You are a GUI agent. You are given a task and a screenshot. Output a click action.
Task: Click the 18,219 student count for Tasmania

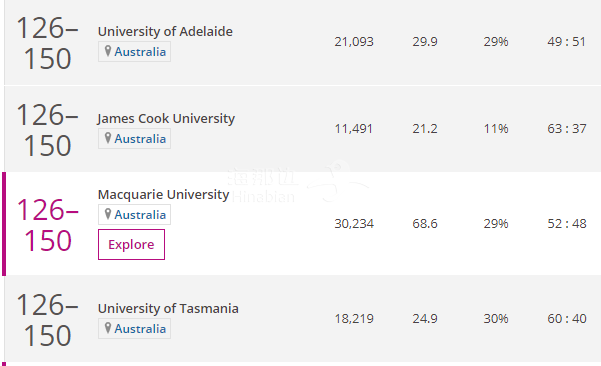[354, 318]
